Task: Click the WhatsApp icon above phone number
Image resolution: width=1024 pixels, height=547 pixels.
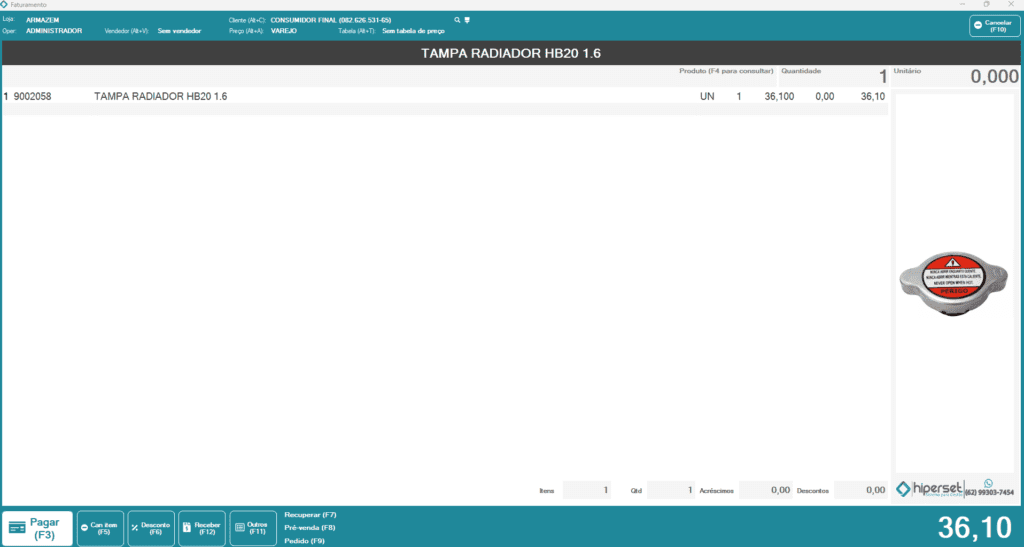Action: coord(989,482)
